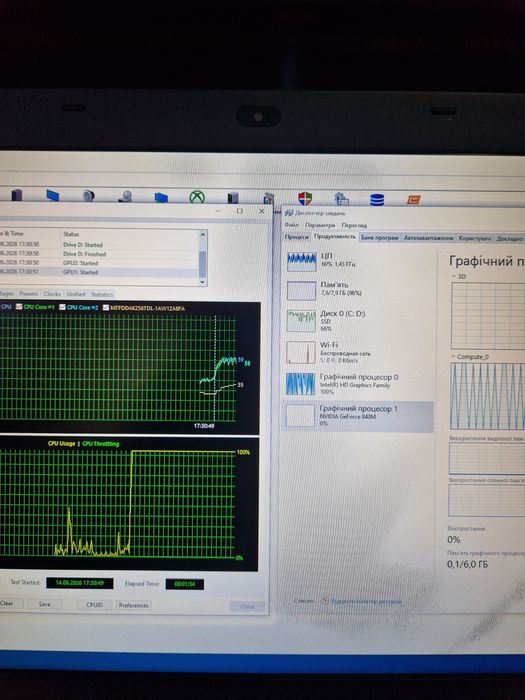
Task: Select the 'GPU2: Started' log row
Action: pyautogui.click(x=99, y=263)
